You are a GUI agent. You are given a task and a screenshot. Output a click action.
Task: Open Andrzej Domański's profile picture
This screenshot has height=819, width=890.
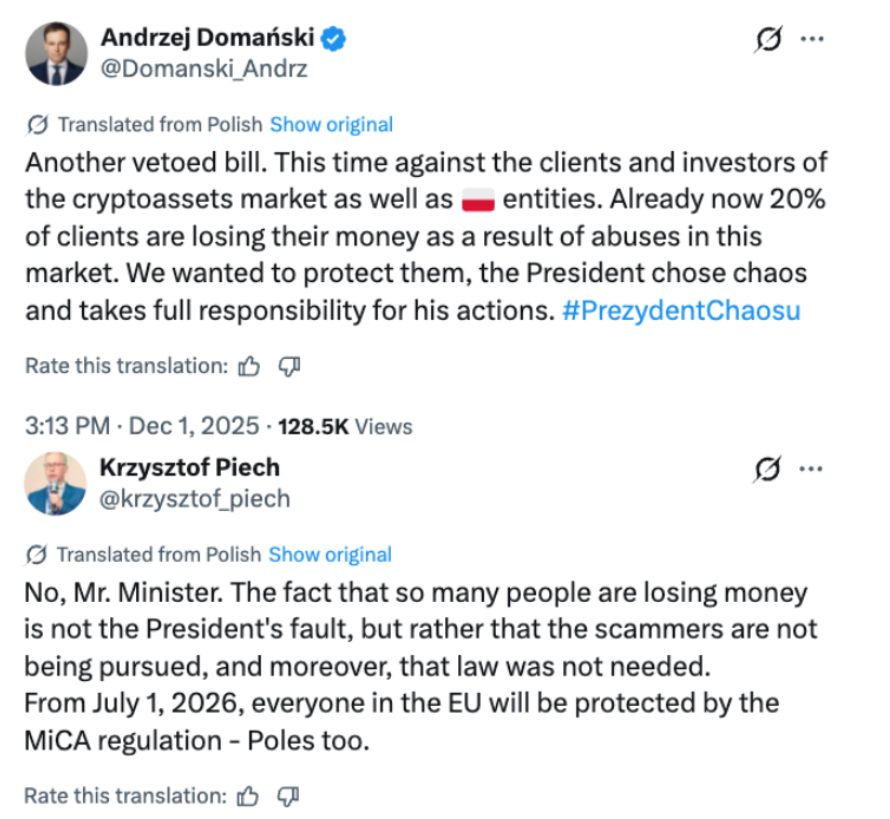coord(56,54)
